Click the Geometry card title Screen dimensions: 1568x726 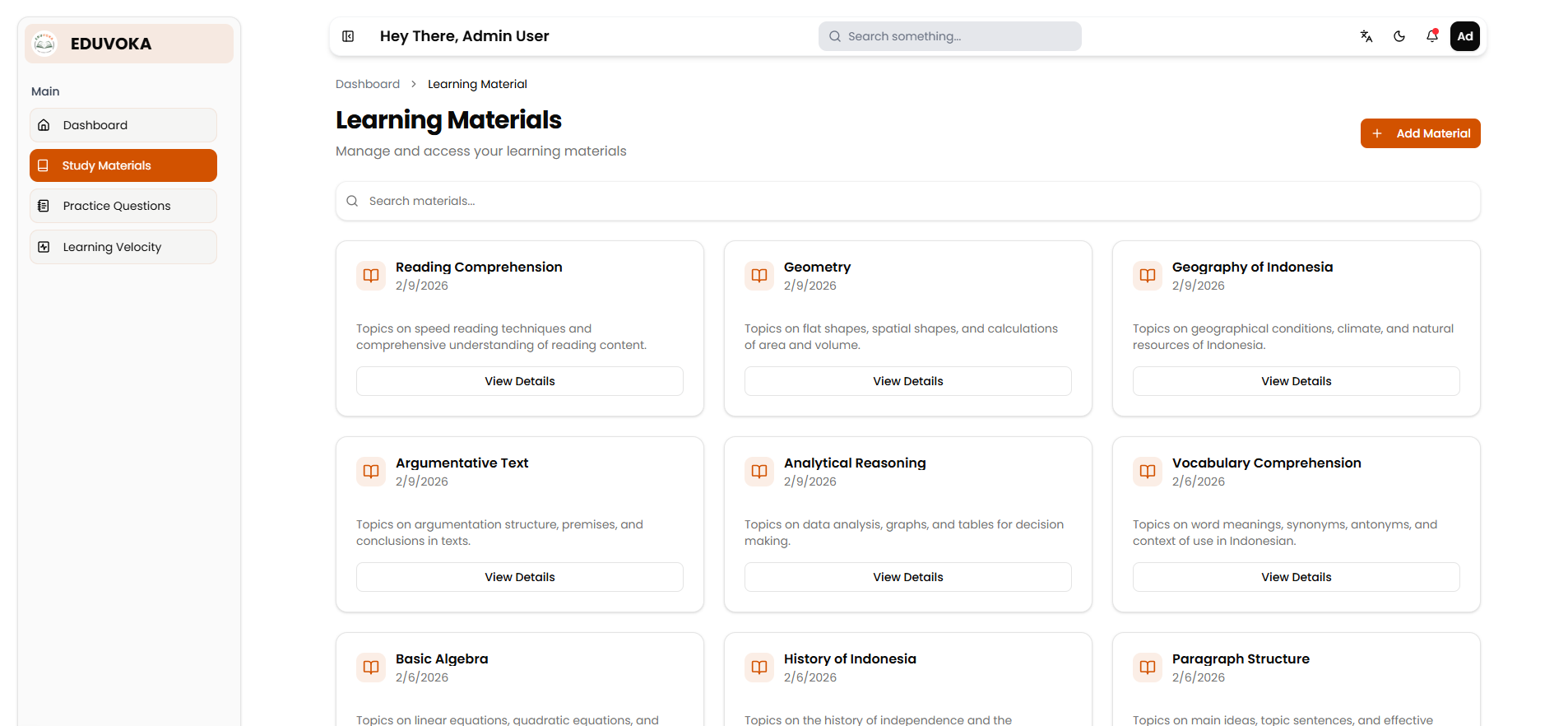click(817, 267)
